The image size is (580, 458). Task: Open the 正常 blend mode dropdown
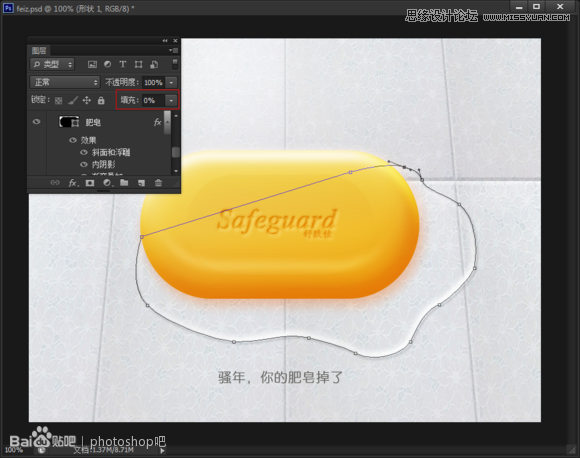(65, 82)
